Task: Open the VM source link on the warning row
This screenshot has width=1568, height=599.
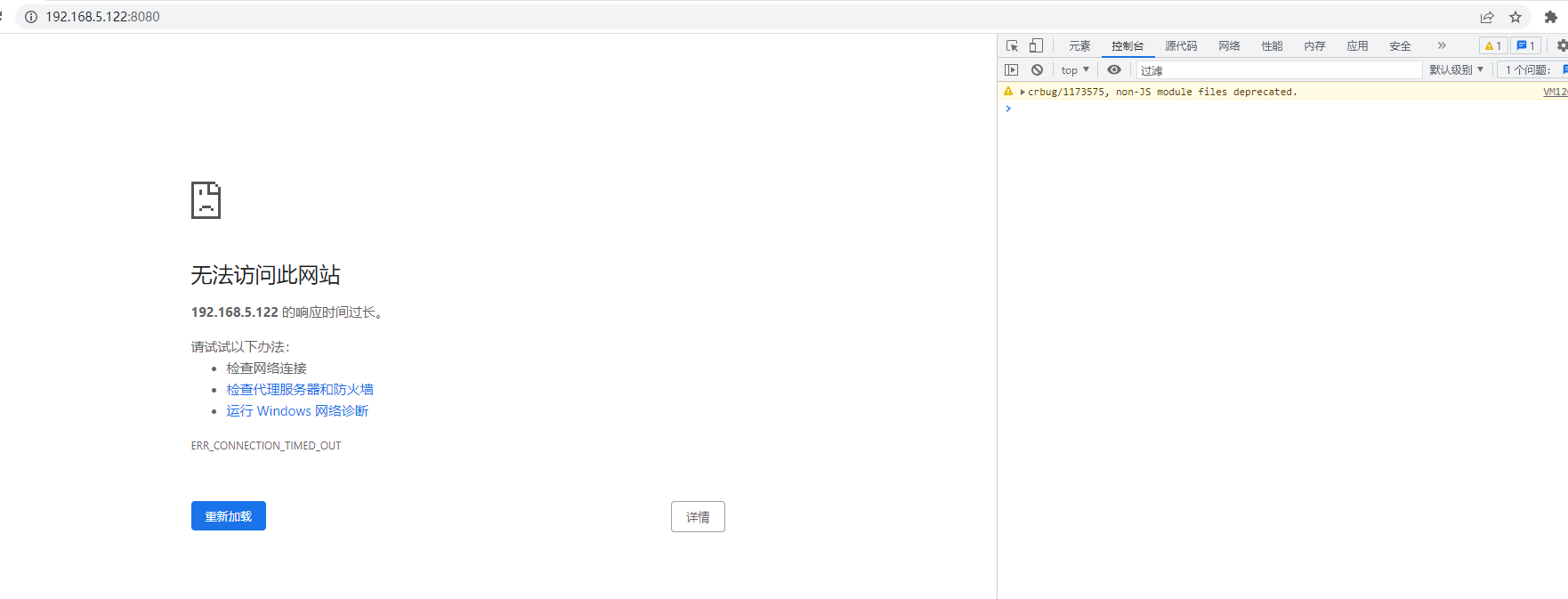Action: tap(1555, 92)
